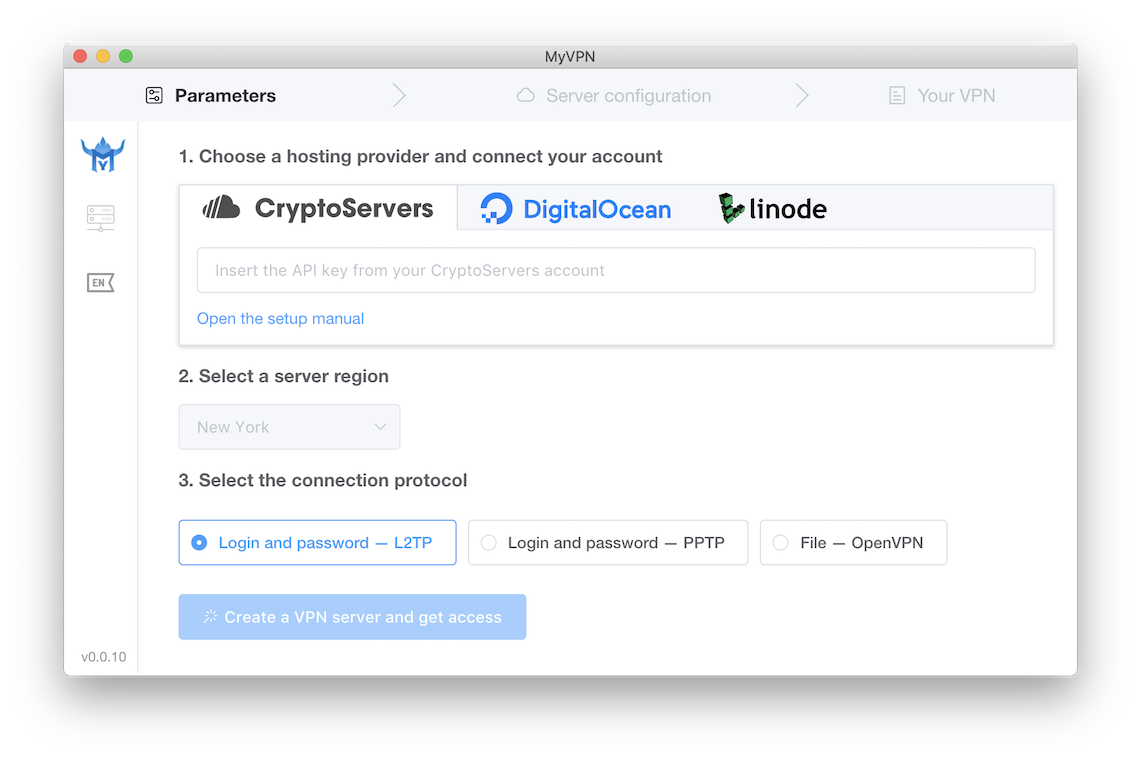
Task: Click the CryptoServers cloud logo
Action: (221, 208)
